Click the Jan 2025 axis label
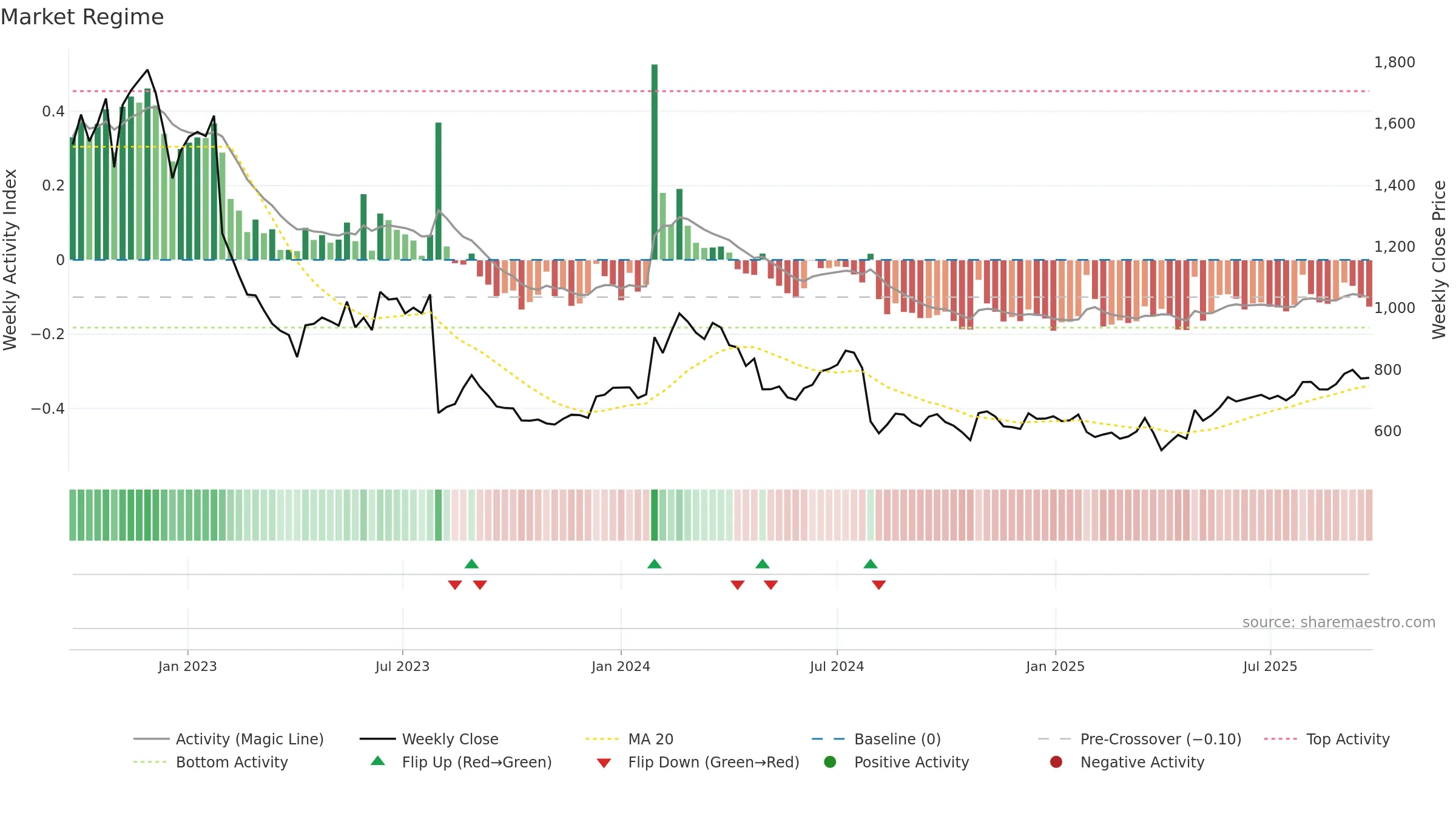 (1055, 666)
